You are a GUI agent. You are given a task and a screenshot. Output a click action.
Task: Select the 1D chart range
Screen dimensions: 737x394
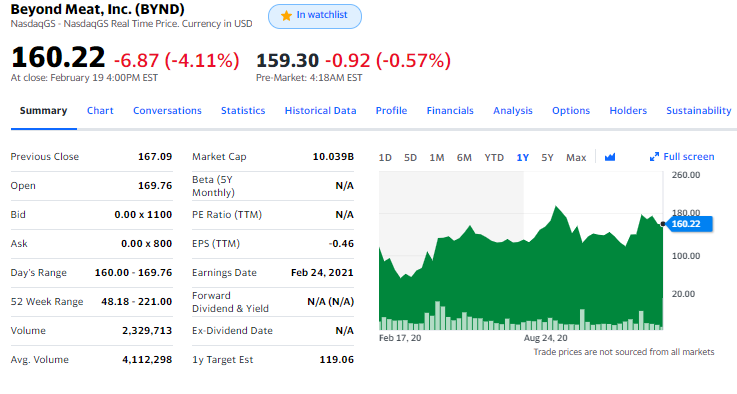pos(385,158)
